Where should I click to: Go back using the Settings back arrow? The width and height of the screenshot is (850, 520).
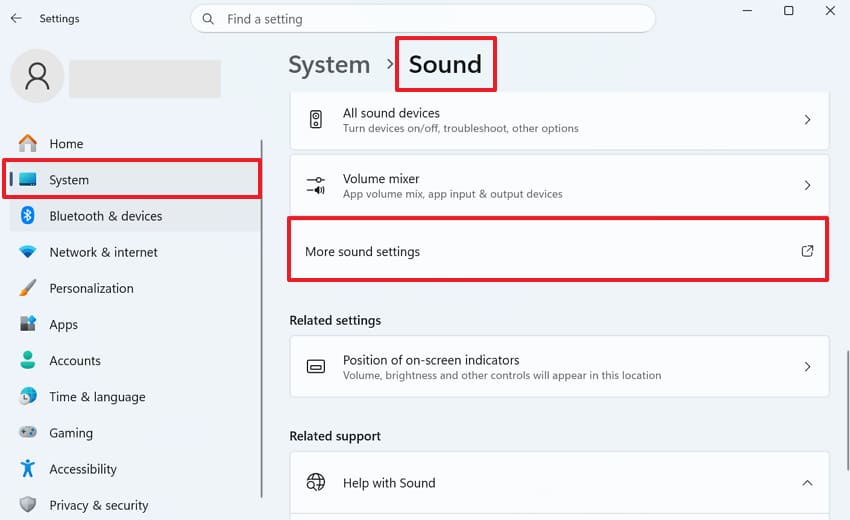pos(16,18)
